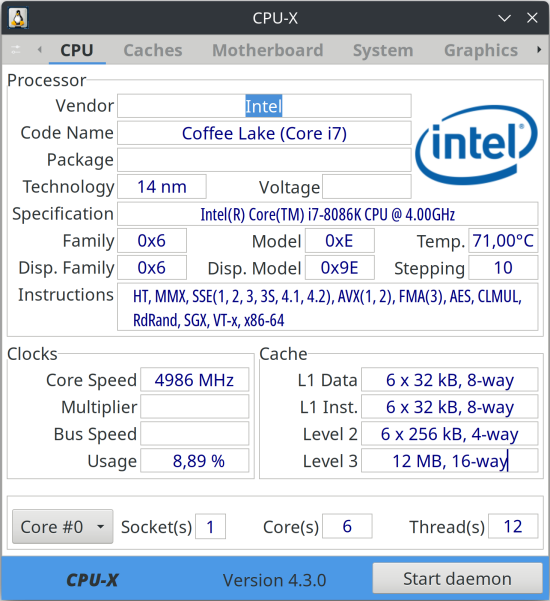
Task: Click the Cache group label
Action: tap(283, 354)
